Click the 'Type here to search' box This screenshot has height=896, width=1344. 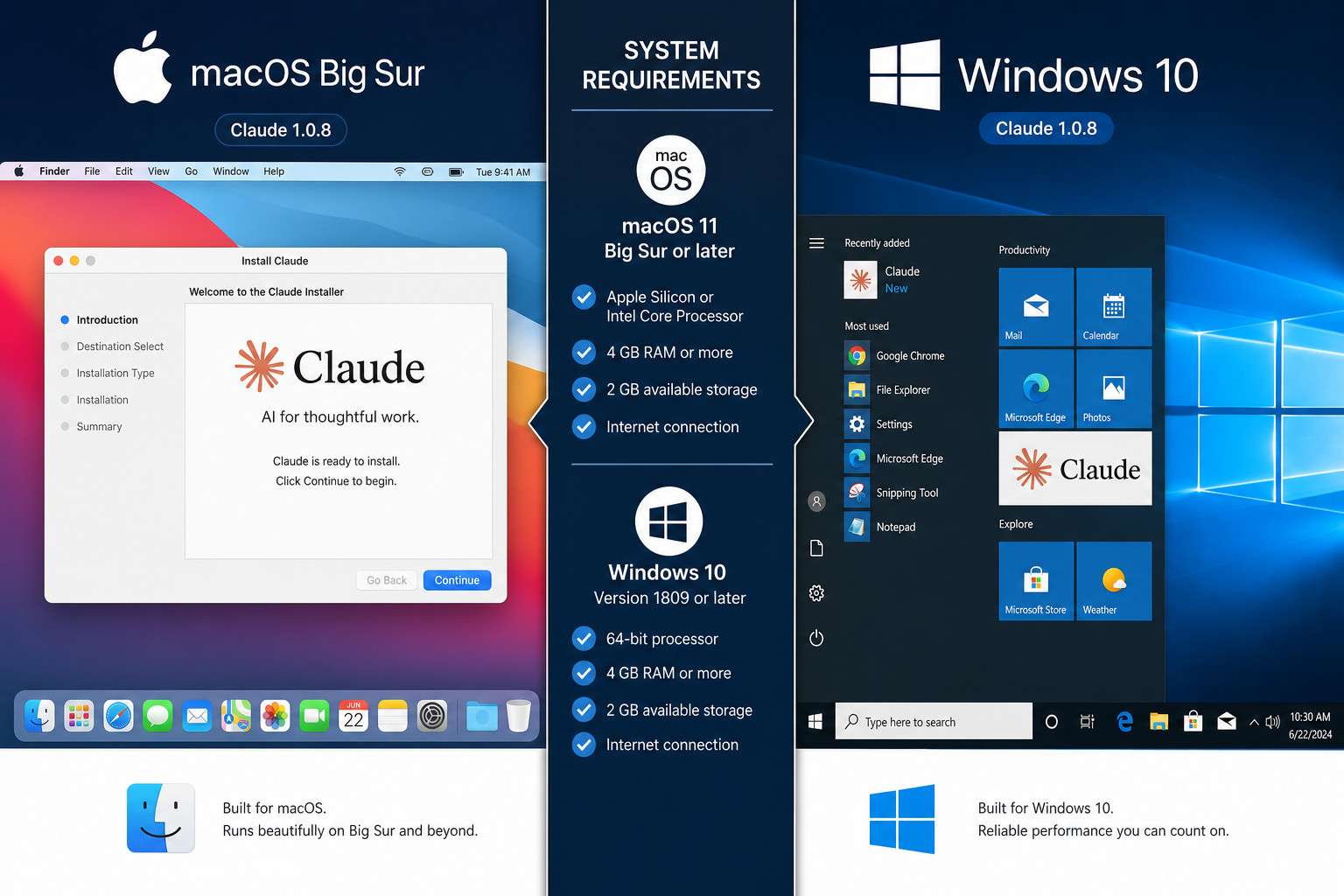coord(934,721)
